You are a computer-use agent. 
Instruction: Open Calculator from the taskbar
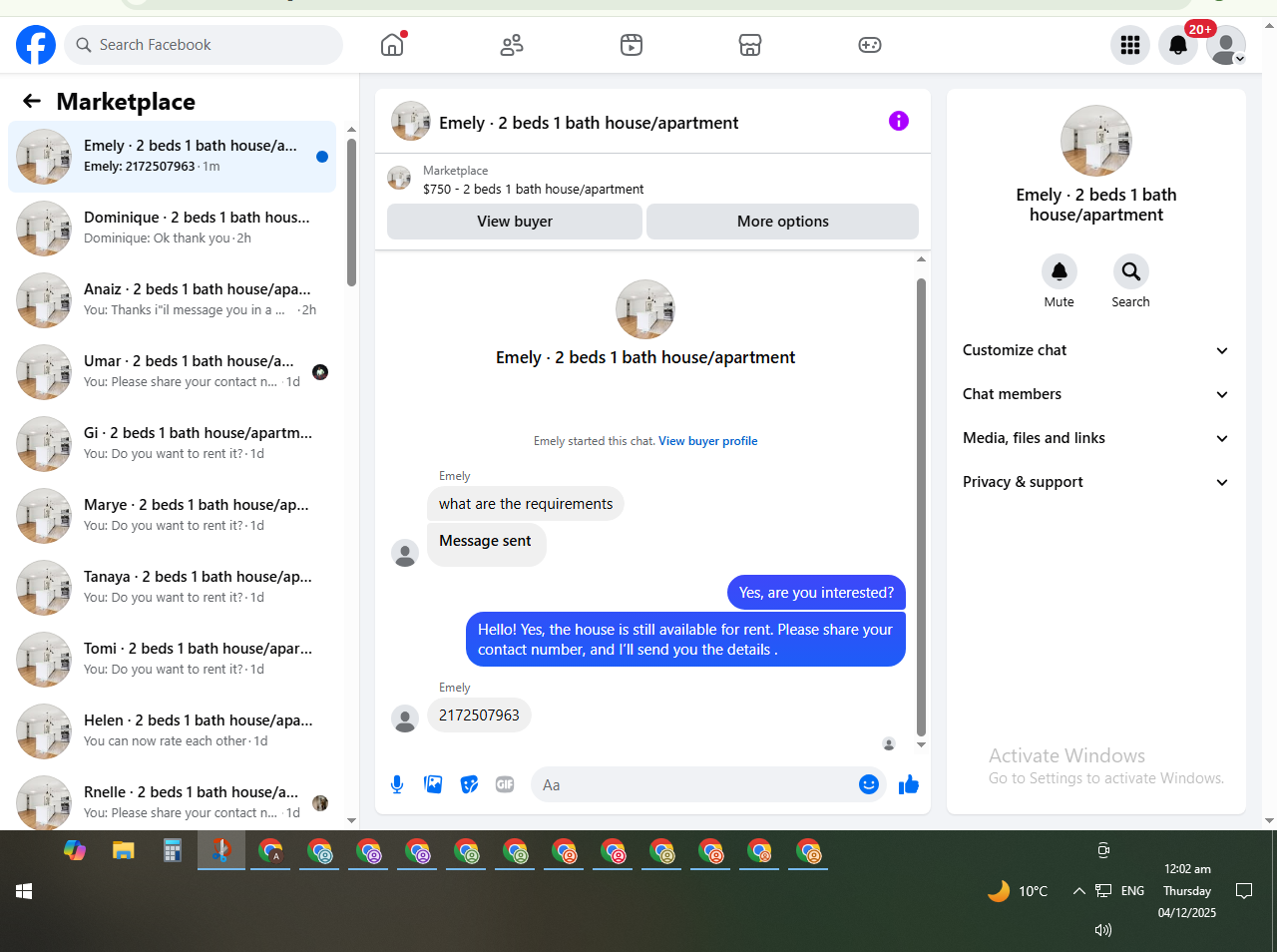coord(173,851)
